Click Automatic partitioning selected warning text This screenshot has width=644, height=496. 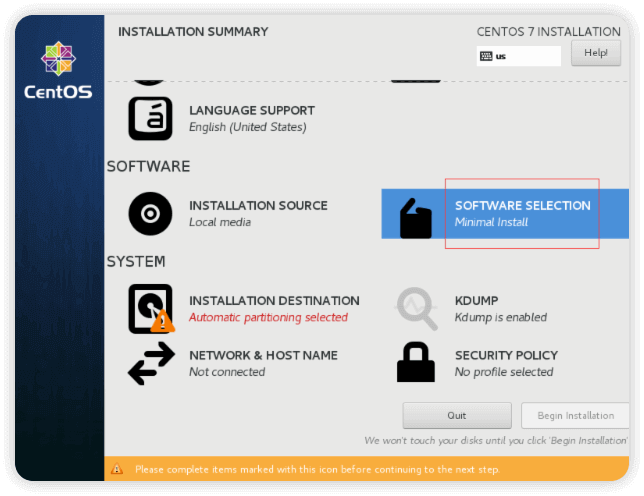(268, 317)
